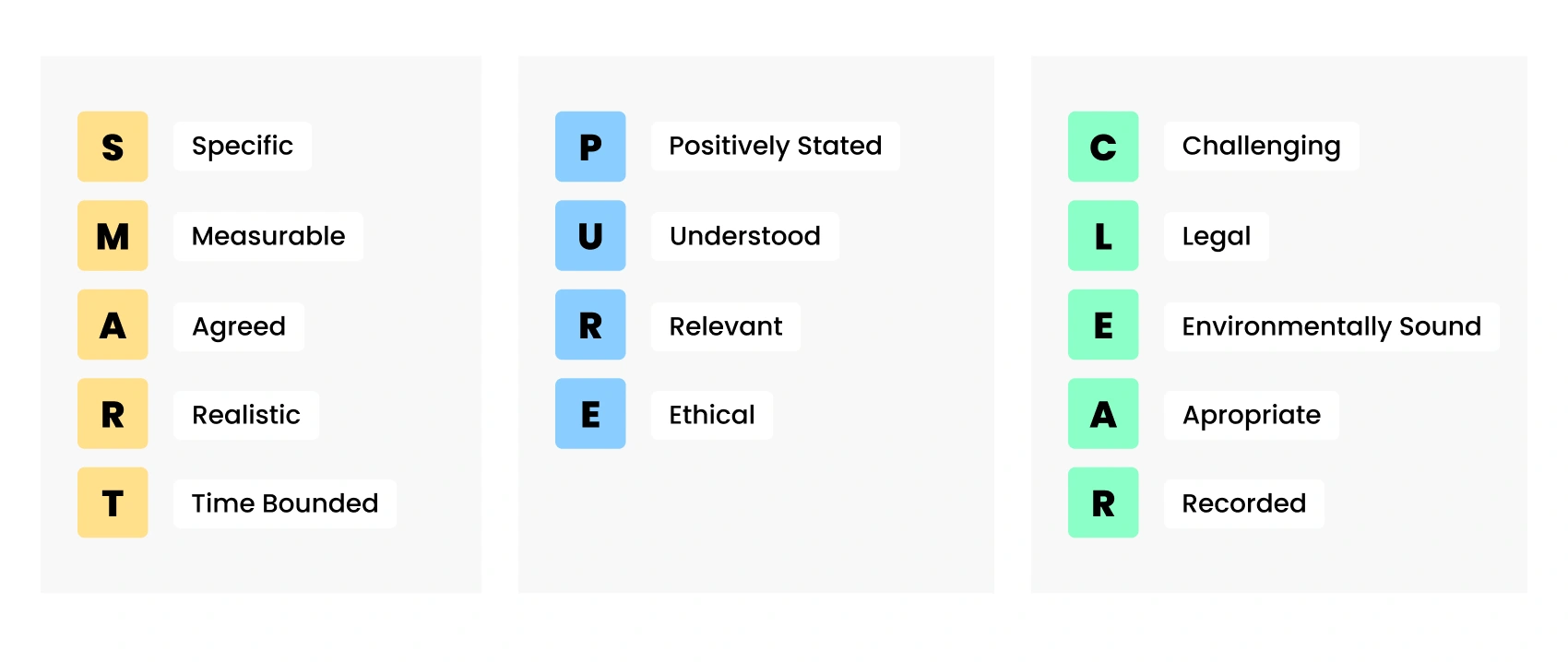Select the blue U letter tile
1568x662 pixels.
point(590,236)
